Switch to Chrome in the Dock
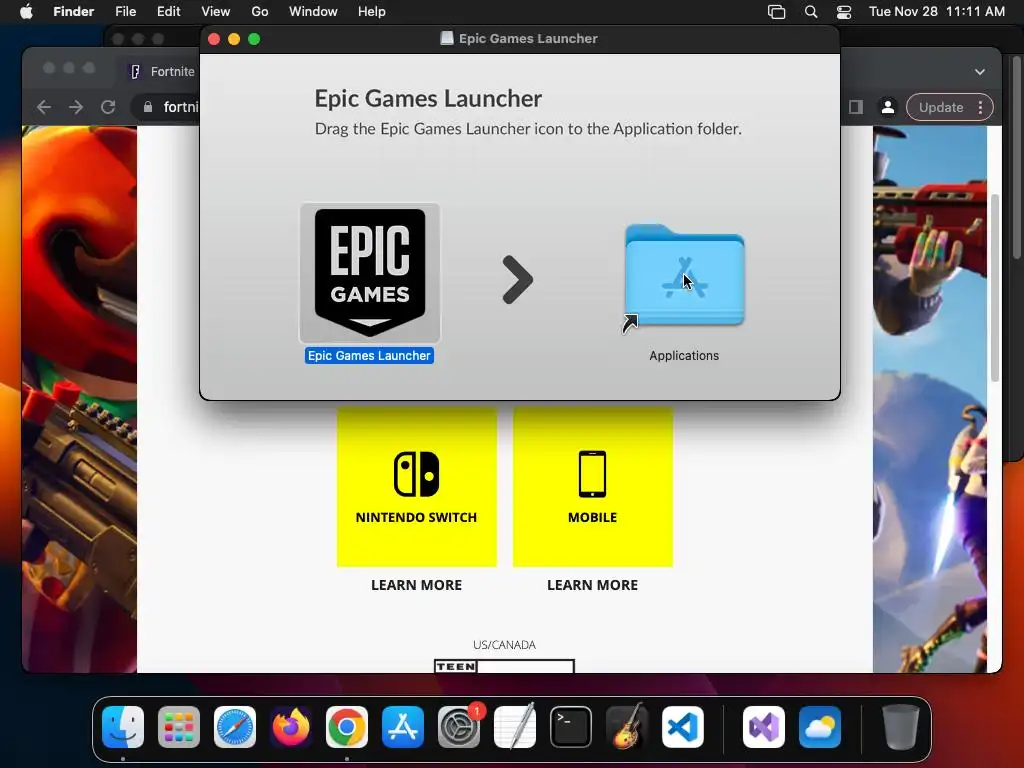 tap(347, 727)
